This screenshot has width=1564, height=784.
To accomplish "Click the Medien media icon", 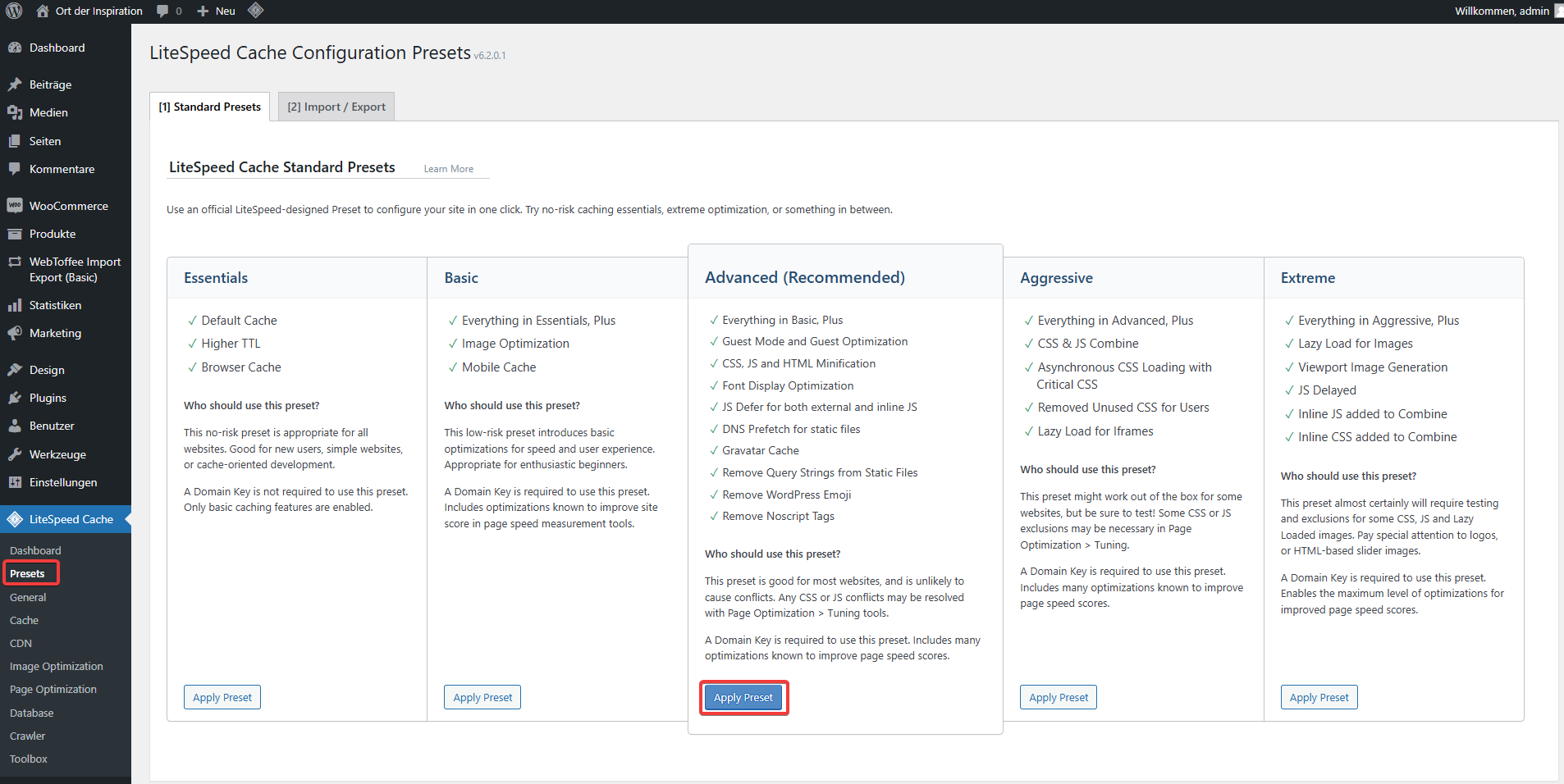I will [x=15, y=112].
